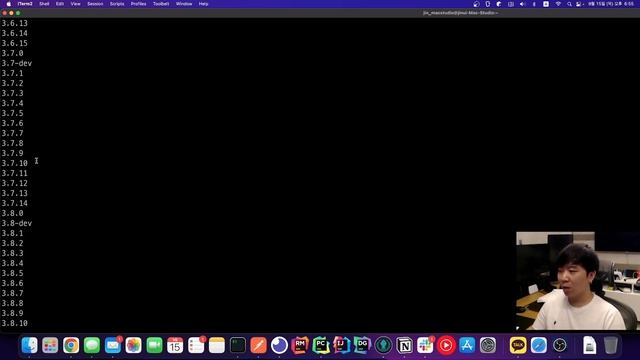Click version line 3.8.0 in terminal
This screenshot has height=360, width=640.
coord(12,213)
